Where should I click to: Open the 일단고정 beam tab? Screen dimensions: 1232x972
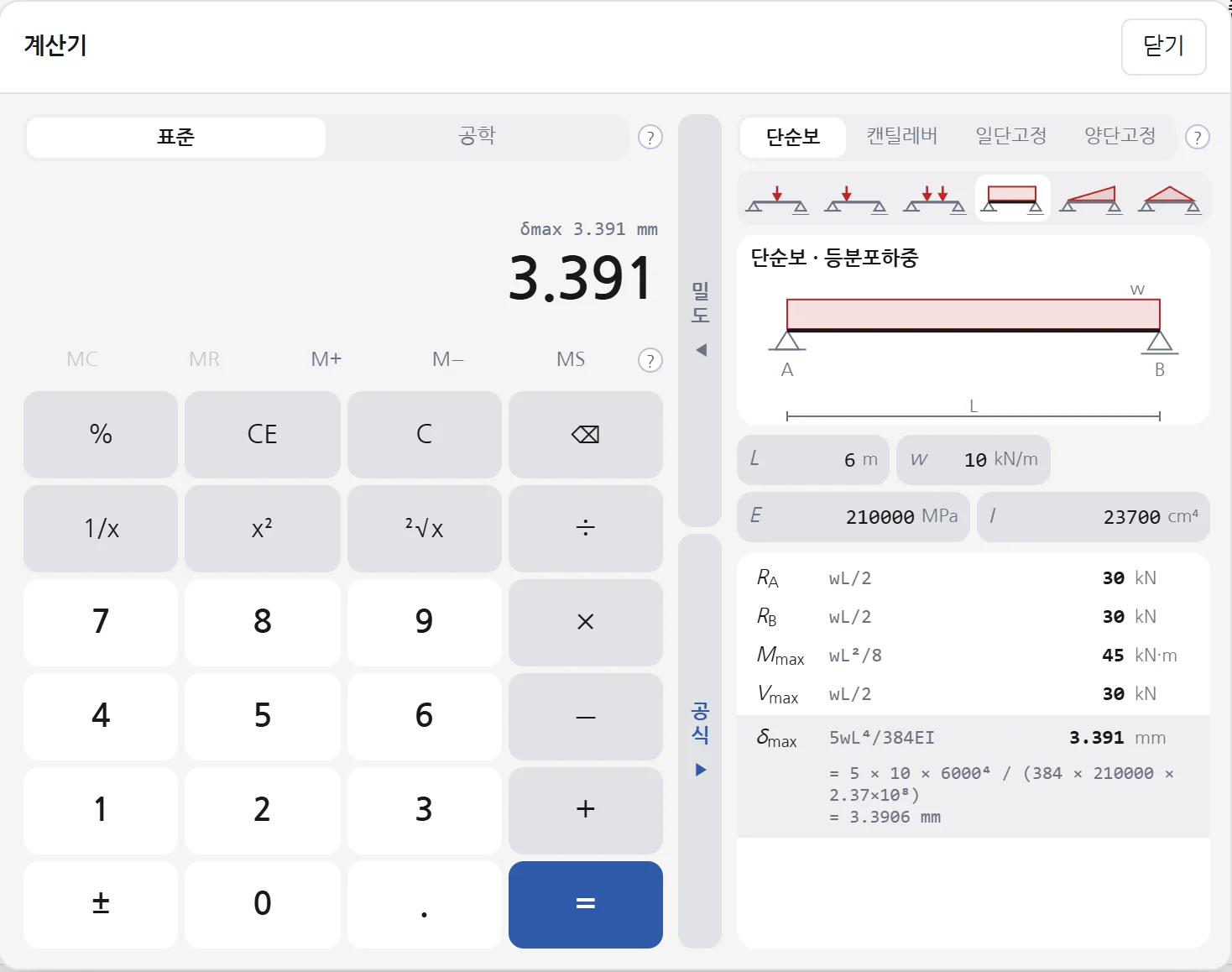coord(1011,137)
